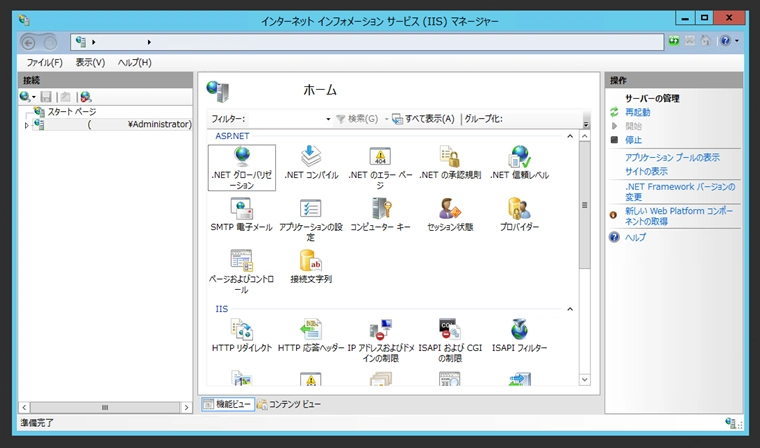Screen dimensions: 760x448
Task: Click サイトの表示 link
Action: [x=646, y=171]
